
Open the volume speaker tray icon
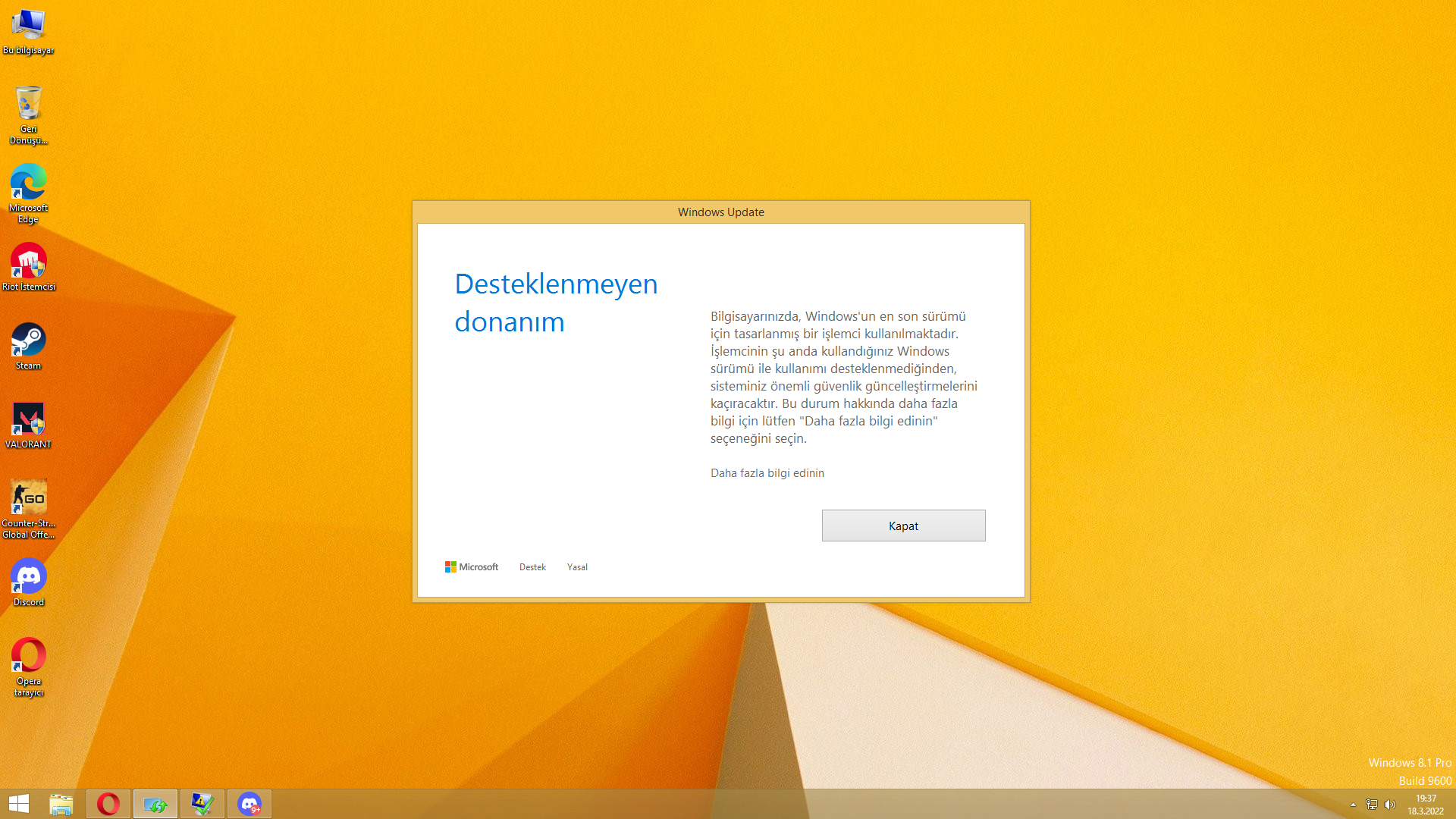[1389, 805]
